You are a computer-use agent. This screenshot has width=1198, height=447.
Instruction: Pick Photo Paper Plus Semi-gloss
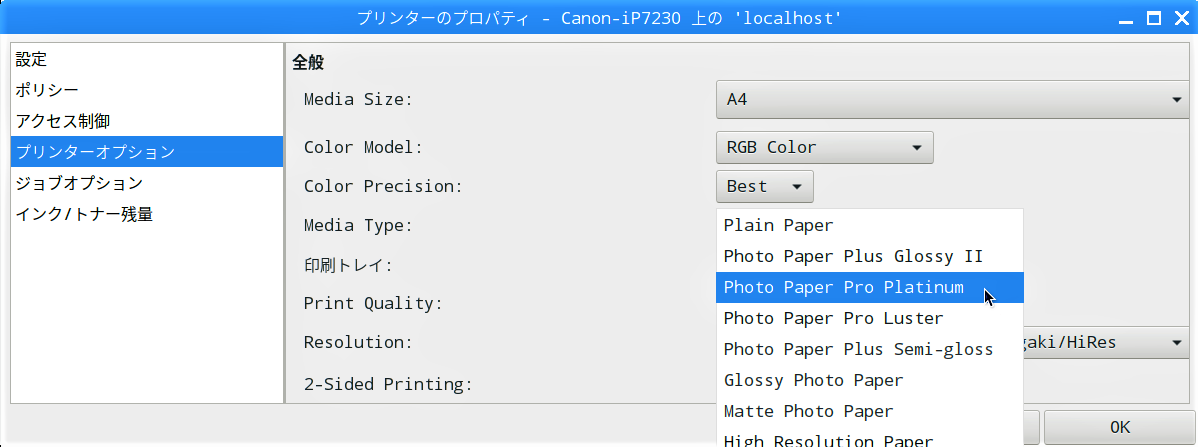(x=869, y=349)
